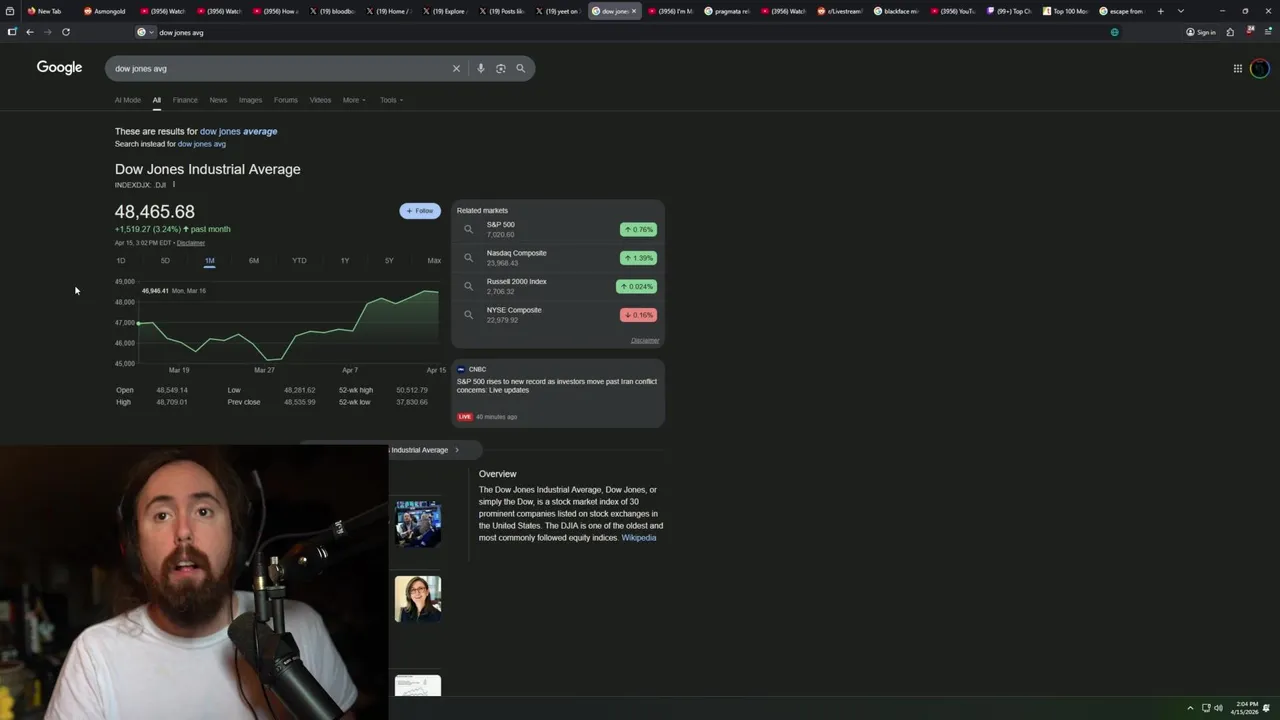Open the Wikipedia link in Overview
1280x720 pixels.
639,538
